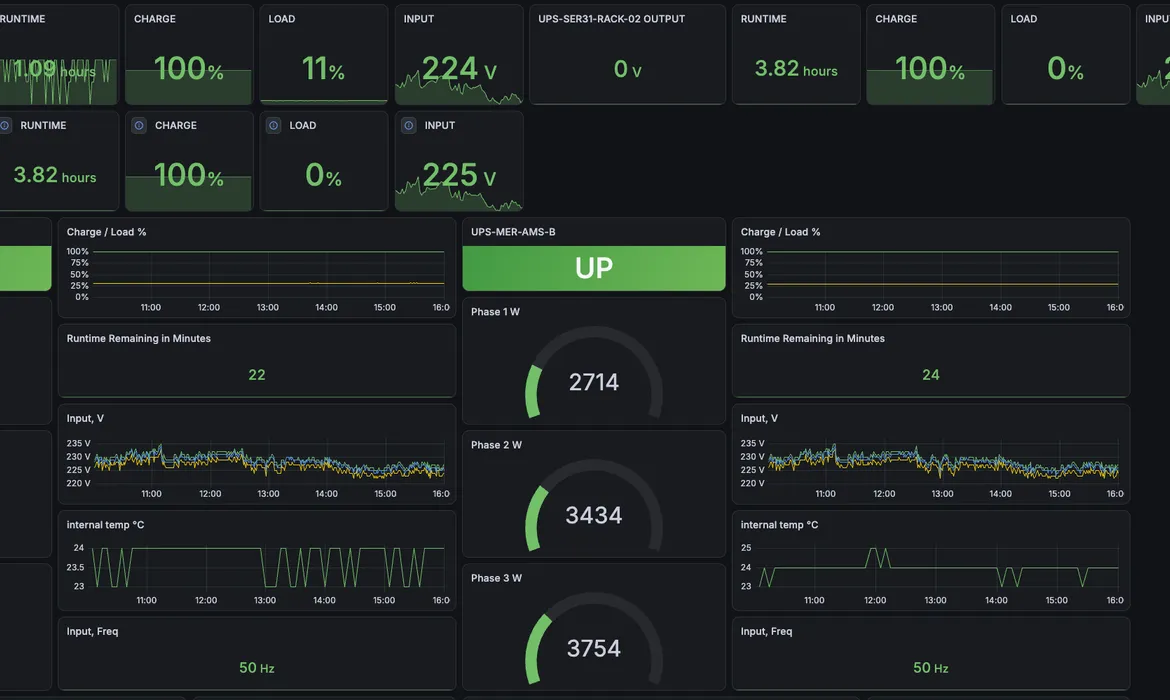Image resolution: width=1170 pixels, height=700 pixels.
Task: Open the UPS-MER-AMS-B panel title
Action: (x=513, y=232)
